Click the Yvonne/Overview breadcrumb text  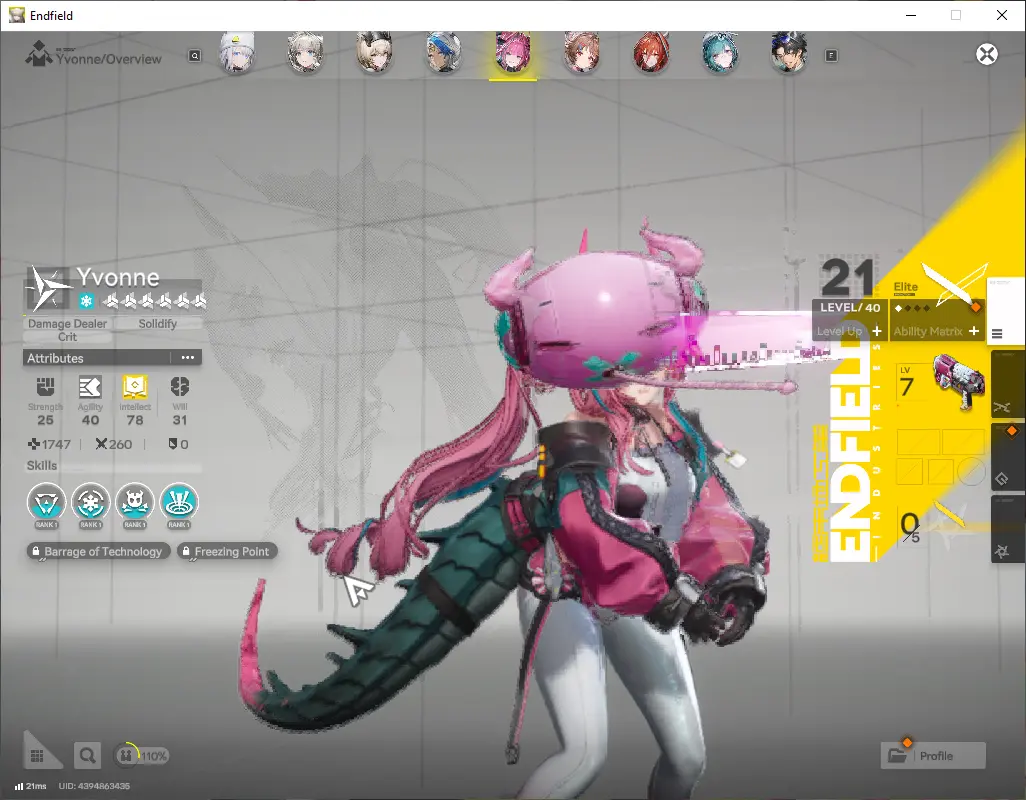coord(109,59)
